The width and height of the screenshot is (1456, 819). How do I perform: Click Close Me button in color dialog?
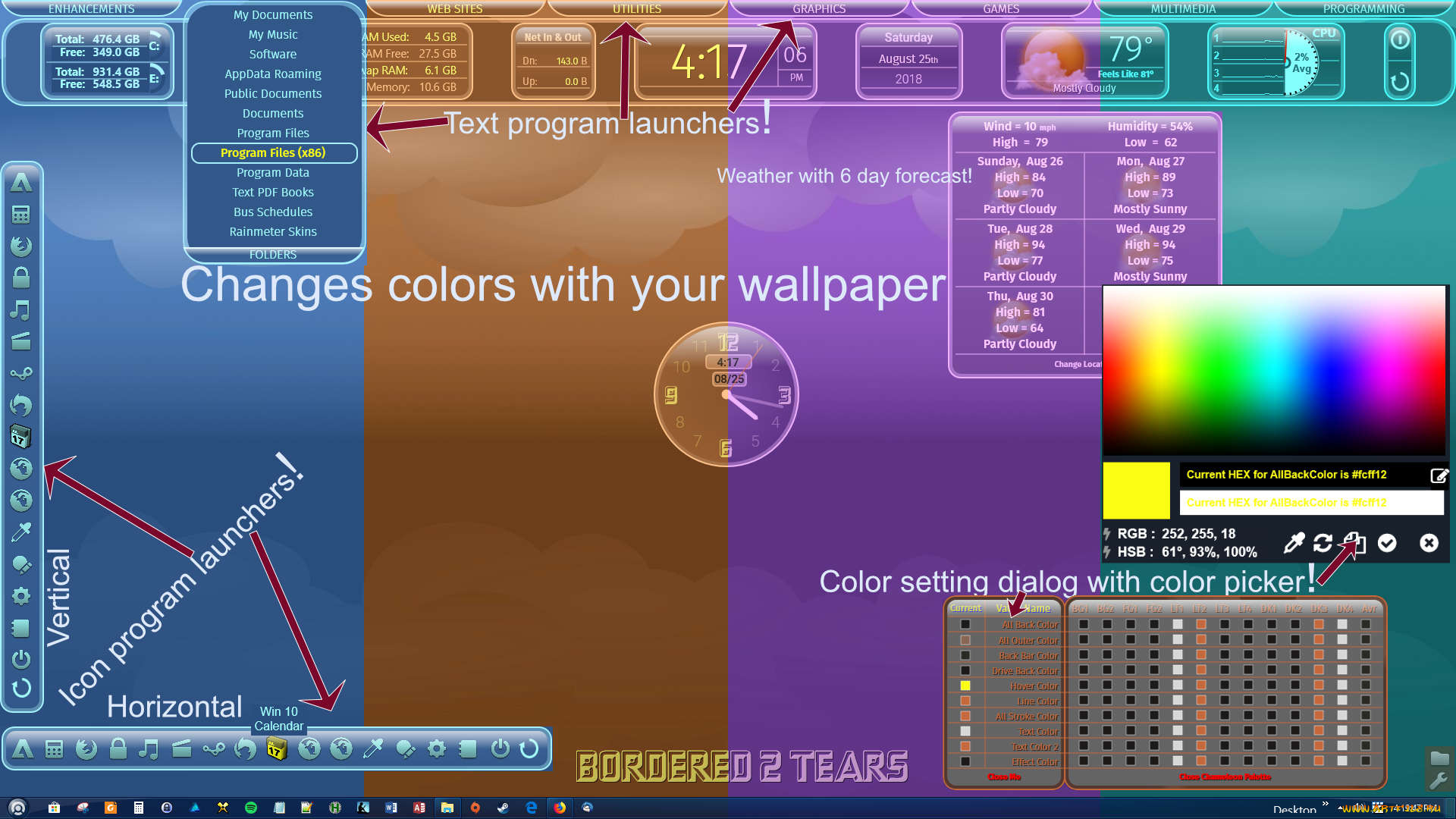point(1003,777)
